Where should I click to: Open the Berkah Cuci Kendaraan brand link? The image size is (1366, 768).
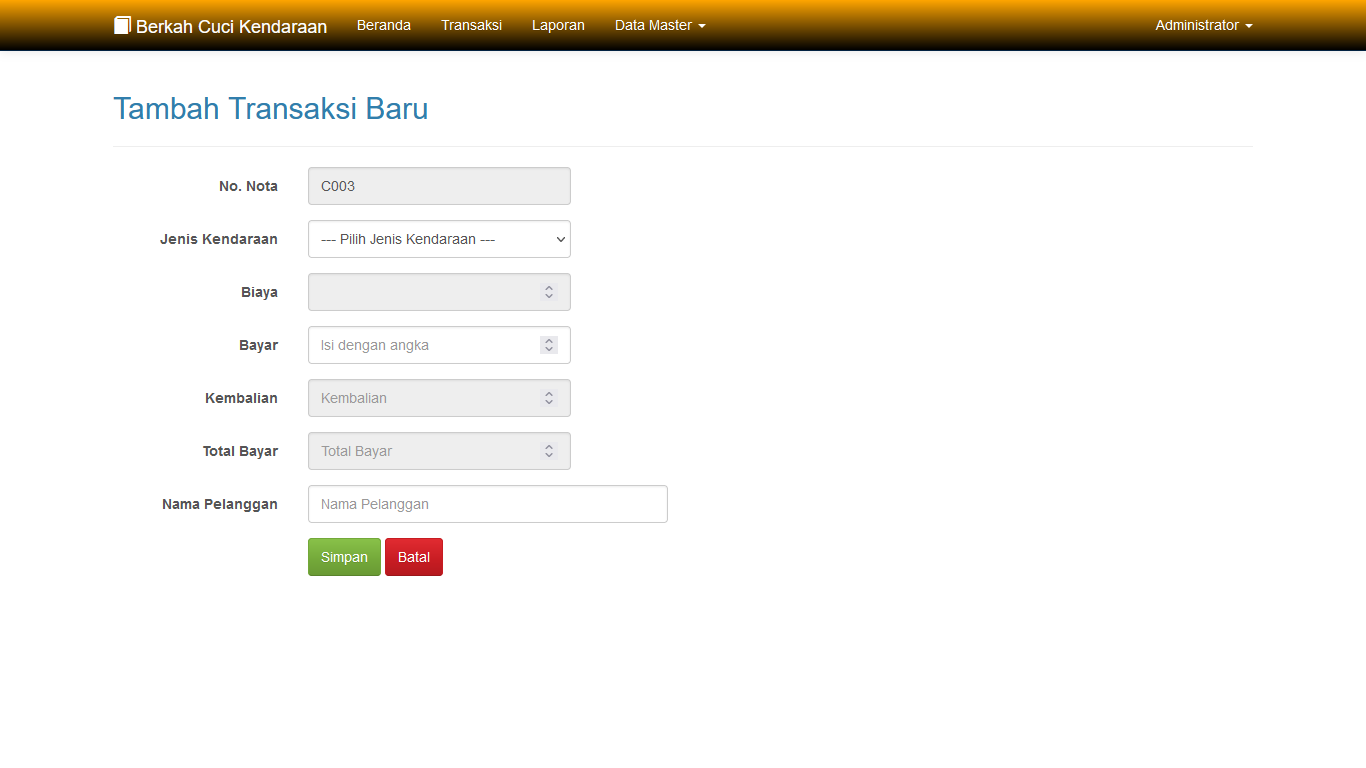220,26
